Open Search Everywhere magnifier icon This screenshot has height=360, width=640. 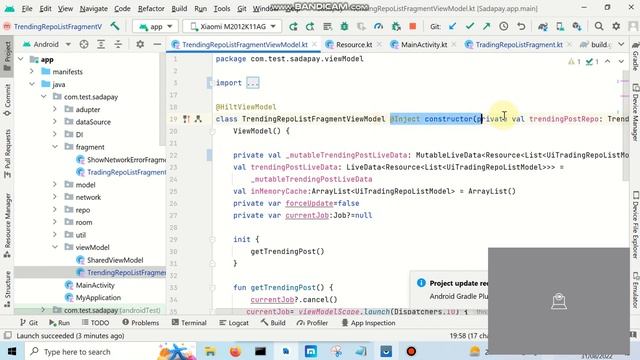pos(599,27)
